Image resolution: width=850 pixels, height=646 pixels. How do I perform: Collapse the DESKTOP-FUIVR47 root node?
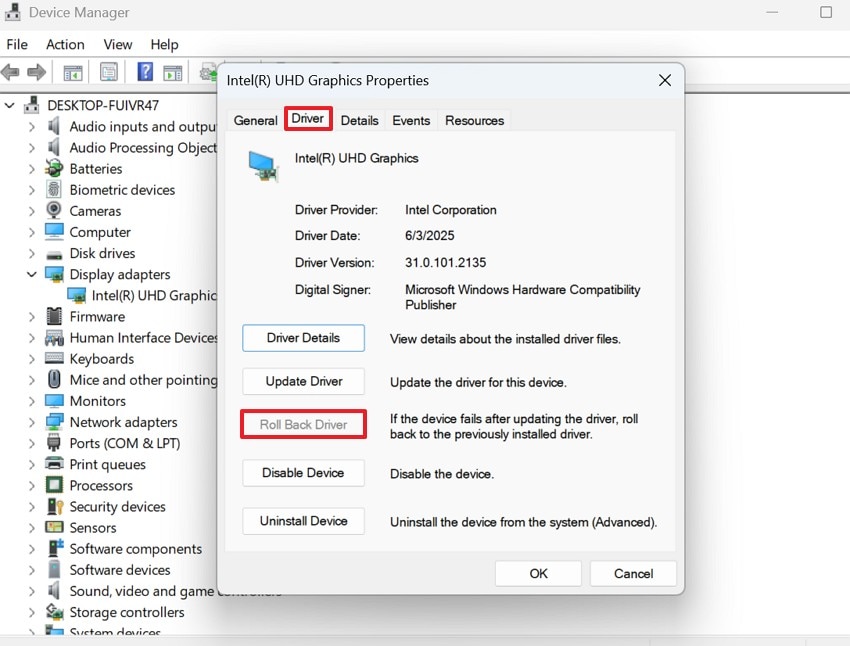point(10,105)
